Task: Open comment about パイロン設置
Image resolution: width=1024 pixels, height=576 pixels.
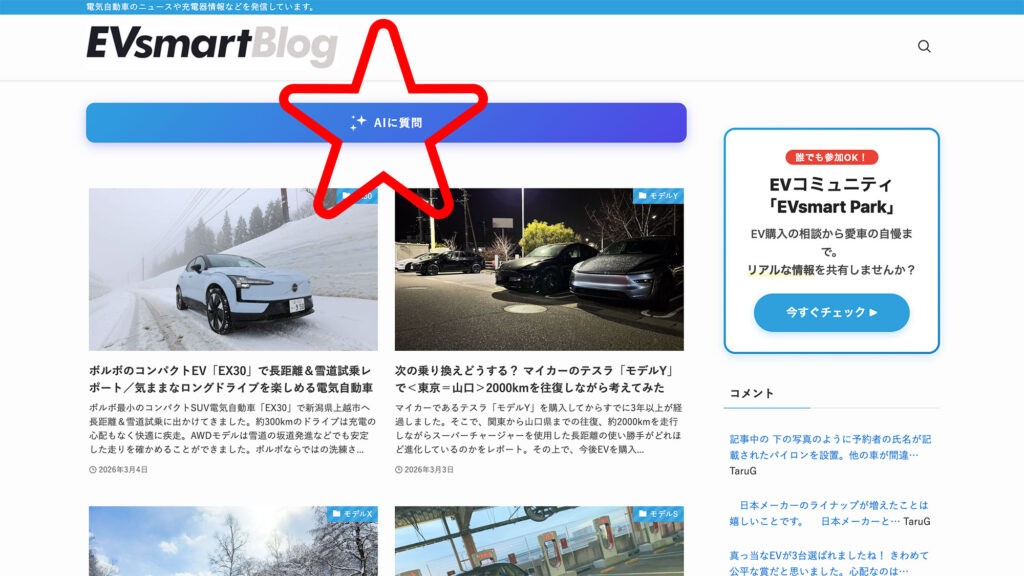Action: (x=830, y=446)
